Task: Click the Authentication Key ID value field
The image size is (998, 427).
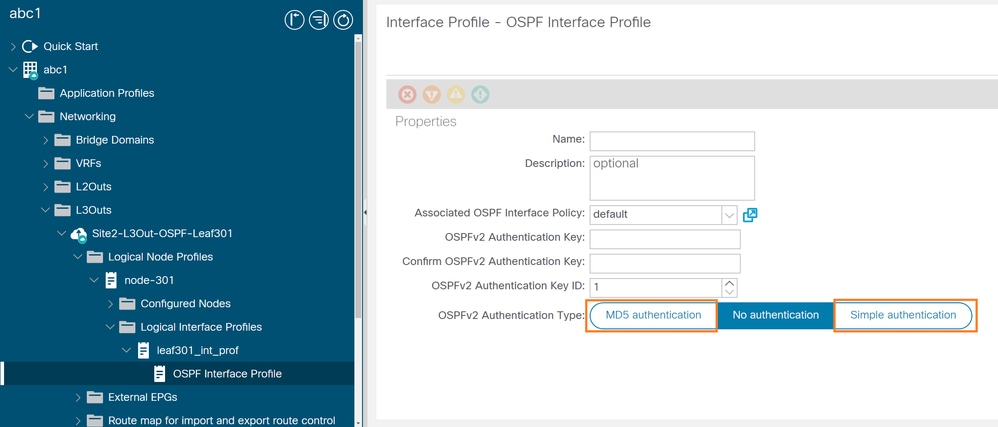Action: click(x=656, y=287)
